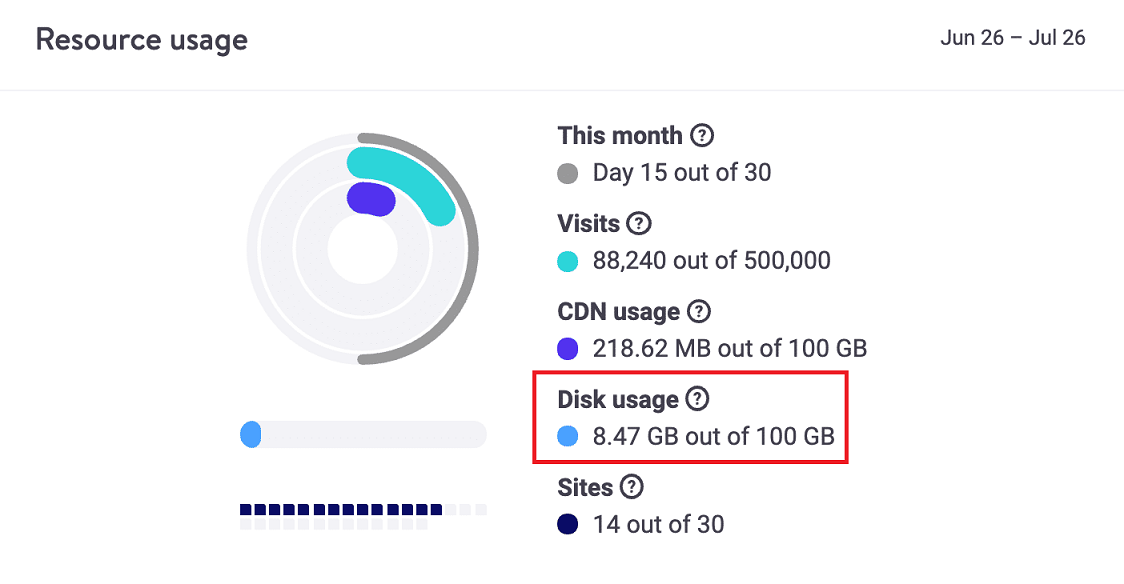Click the 14 out of 30 sites text
This screenshot has width=1124, height=584.
pos(658,524)
